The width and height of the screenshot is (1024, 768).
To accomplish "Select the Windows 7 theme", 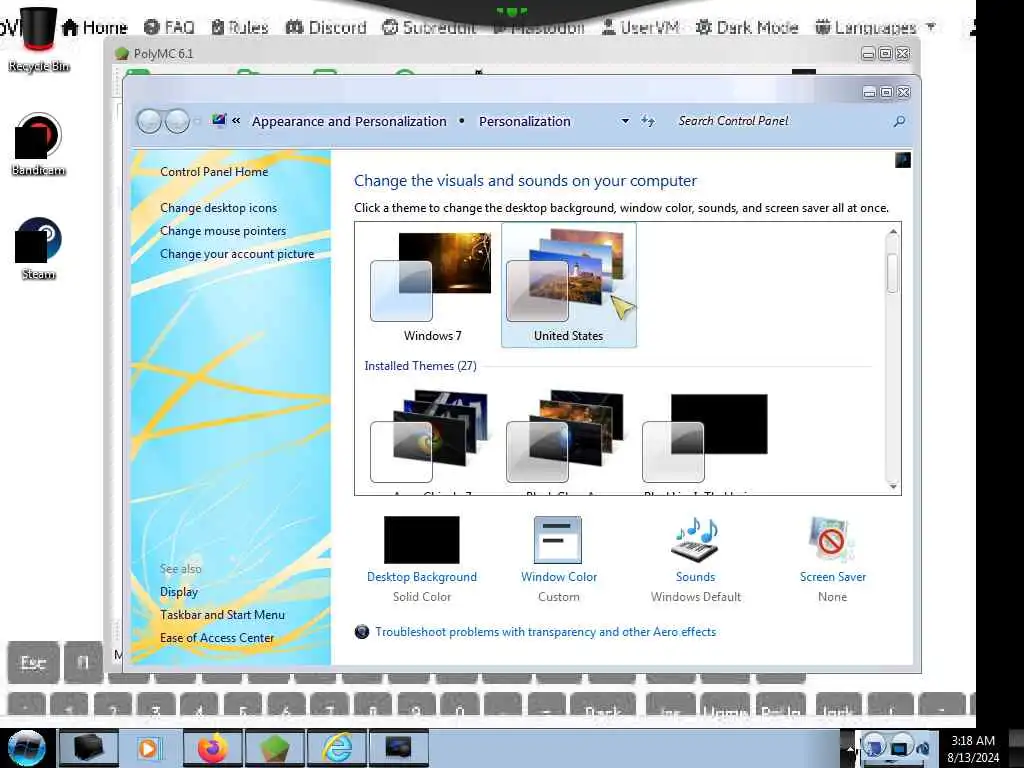I will tap(432, 285).
